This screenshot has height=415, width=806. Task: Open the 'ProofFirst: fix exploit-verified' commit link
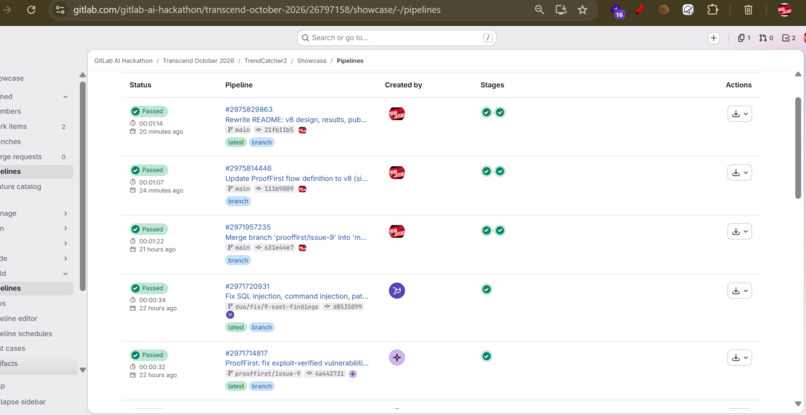coord(297,363)
